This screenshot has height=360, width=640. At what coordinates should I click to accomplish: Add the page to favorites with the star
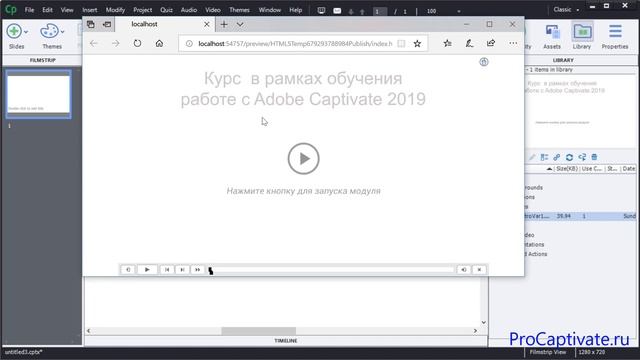point(417,43)
